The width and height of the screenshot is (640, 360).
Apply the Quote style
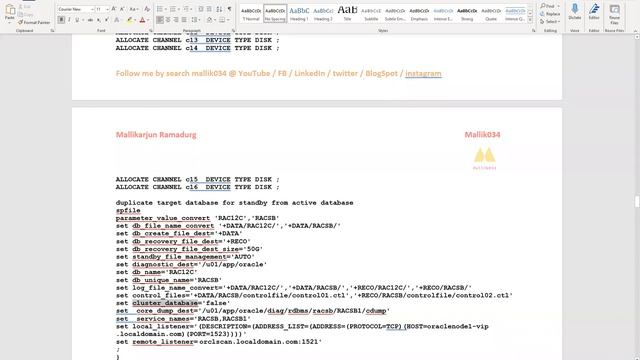click(x=491, y=14)
